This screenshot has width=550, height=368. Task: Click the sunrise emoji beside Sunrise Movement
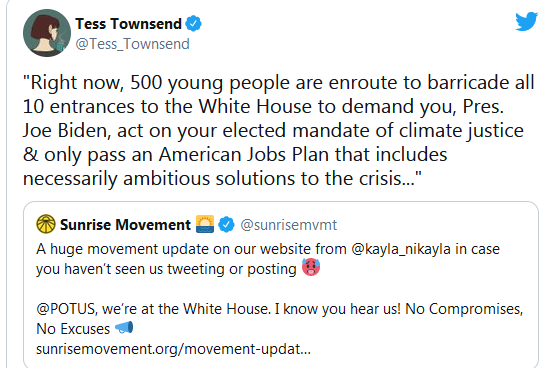tap(205, 224)
